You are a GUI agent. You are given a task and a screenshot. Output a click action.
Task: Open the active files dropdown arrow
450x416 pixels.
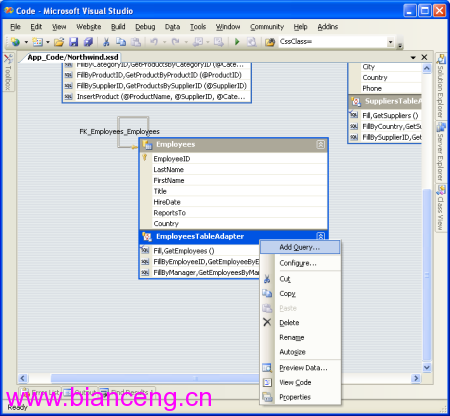point(413,57)
